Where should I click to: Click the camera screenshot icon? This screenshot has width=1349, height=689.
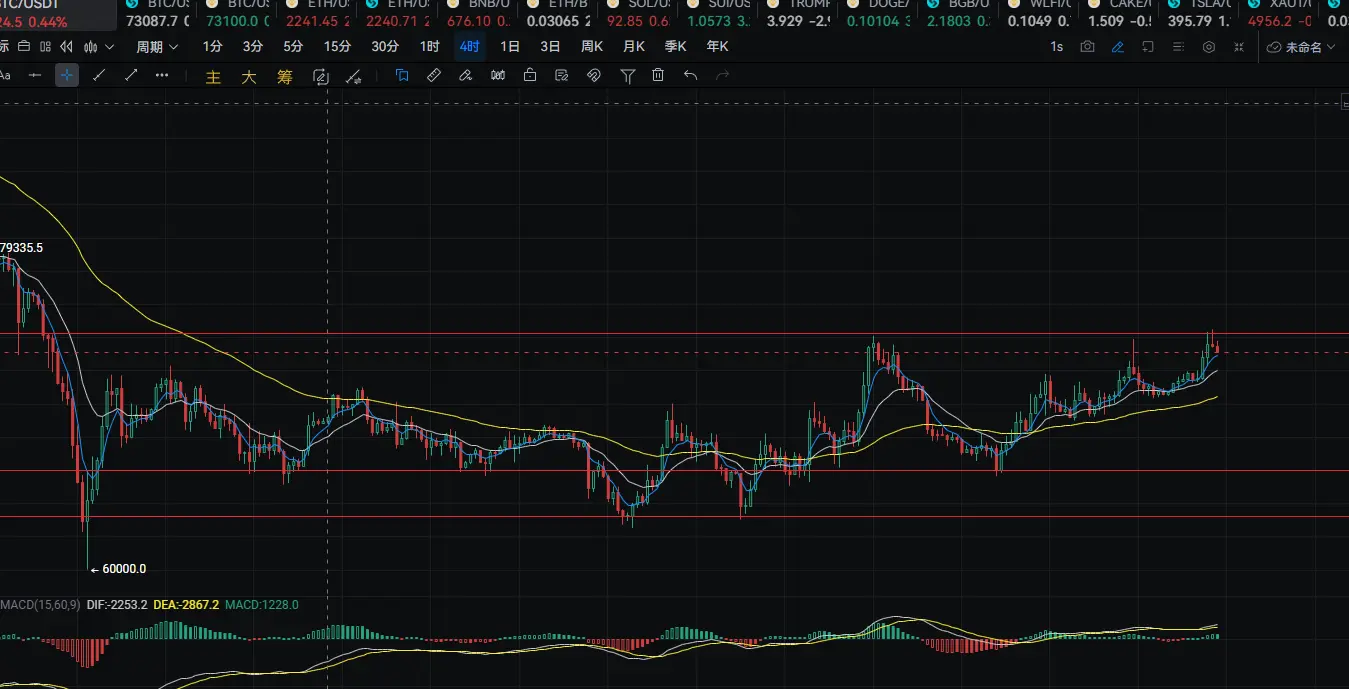(x=1087, y=47)
